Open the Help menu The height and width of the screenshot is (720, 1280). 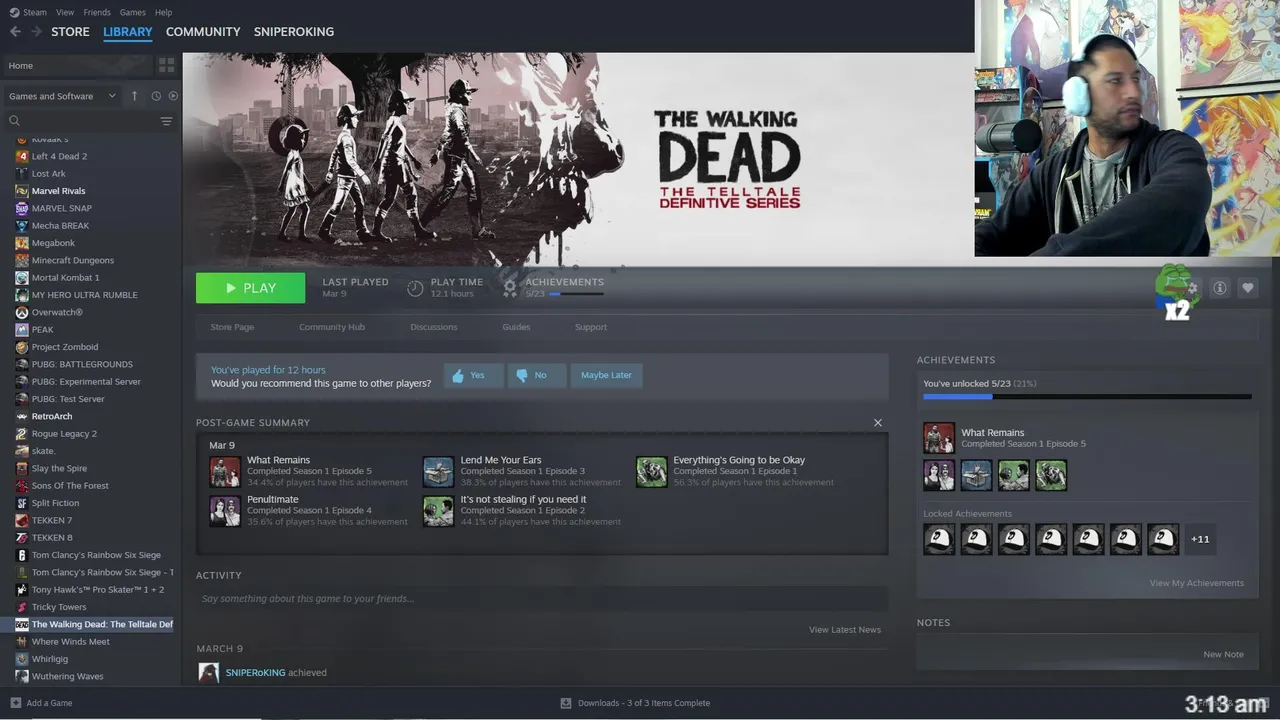[164, 12]
